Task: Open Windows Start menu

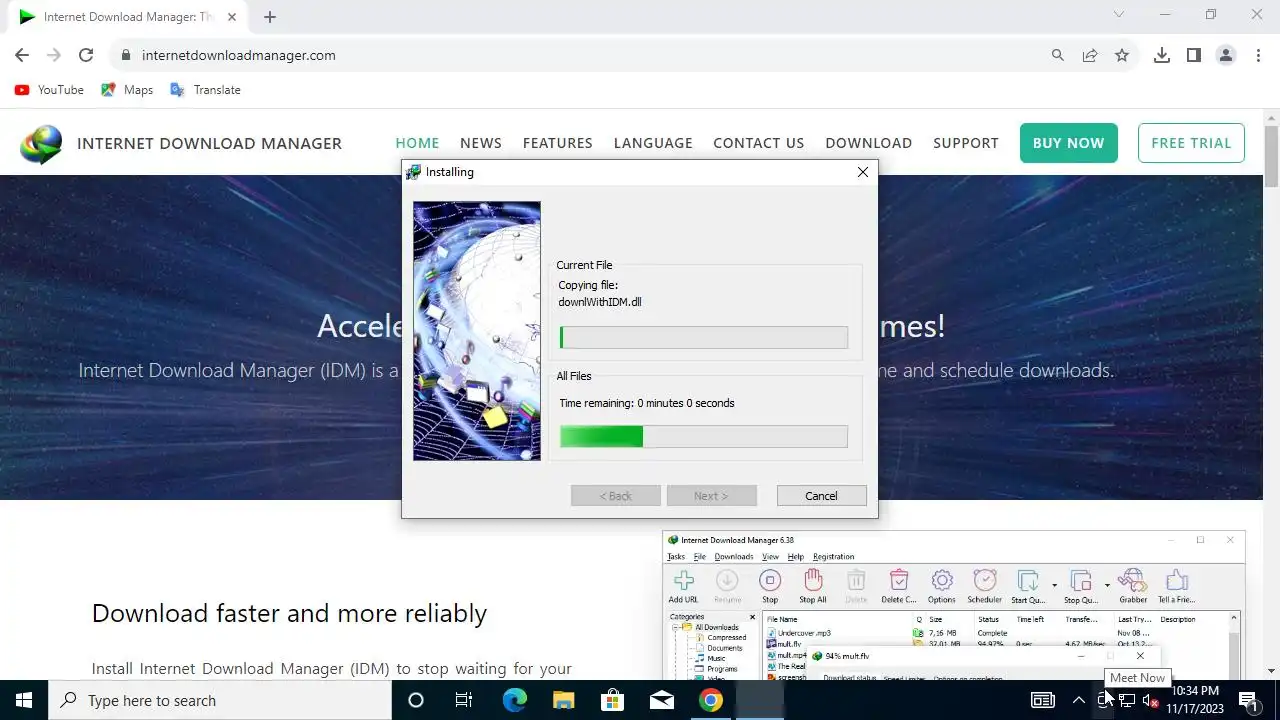Action: coord(24,700)
